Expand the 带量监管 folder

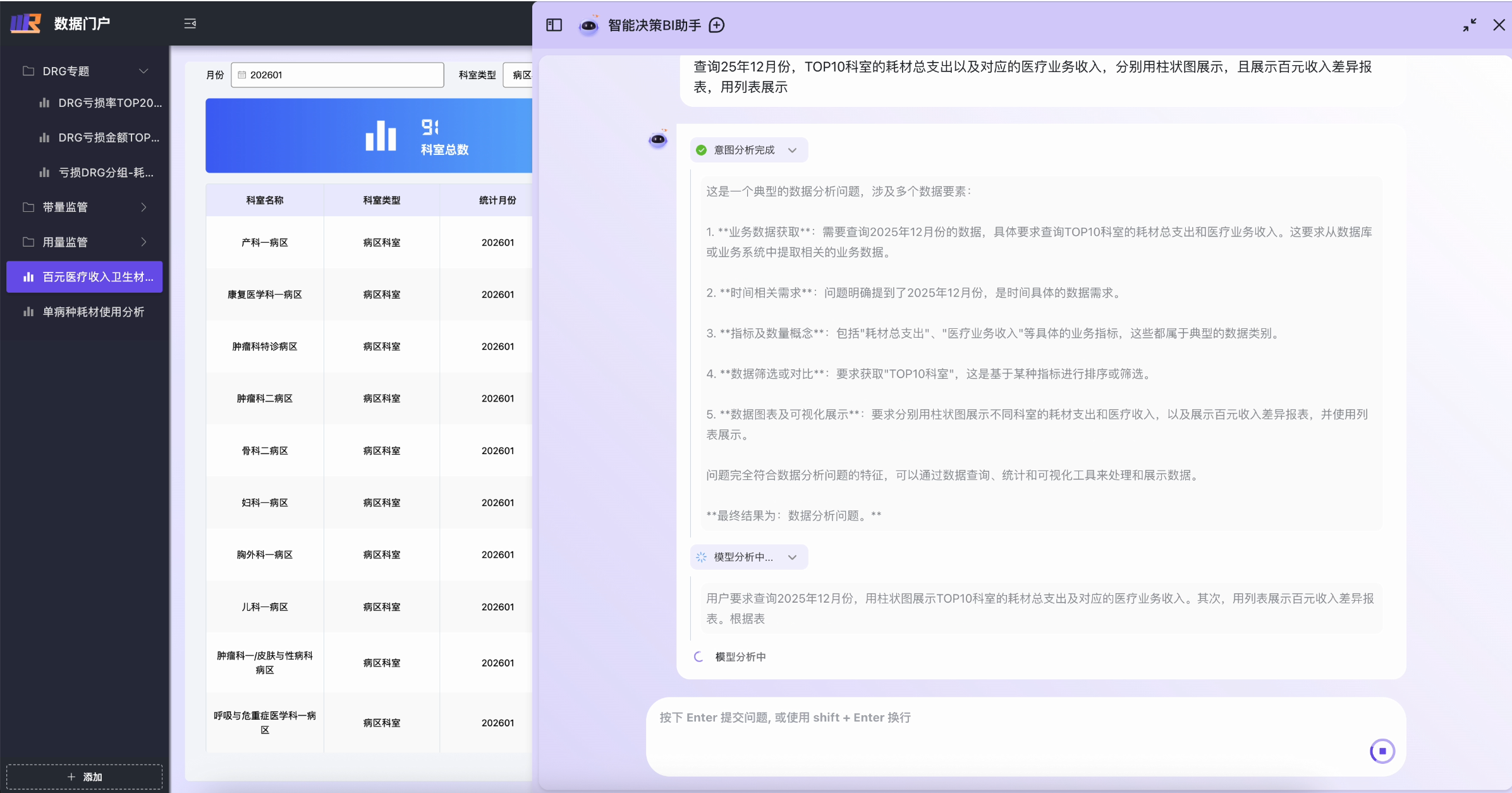tap(144, 207)
